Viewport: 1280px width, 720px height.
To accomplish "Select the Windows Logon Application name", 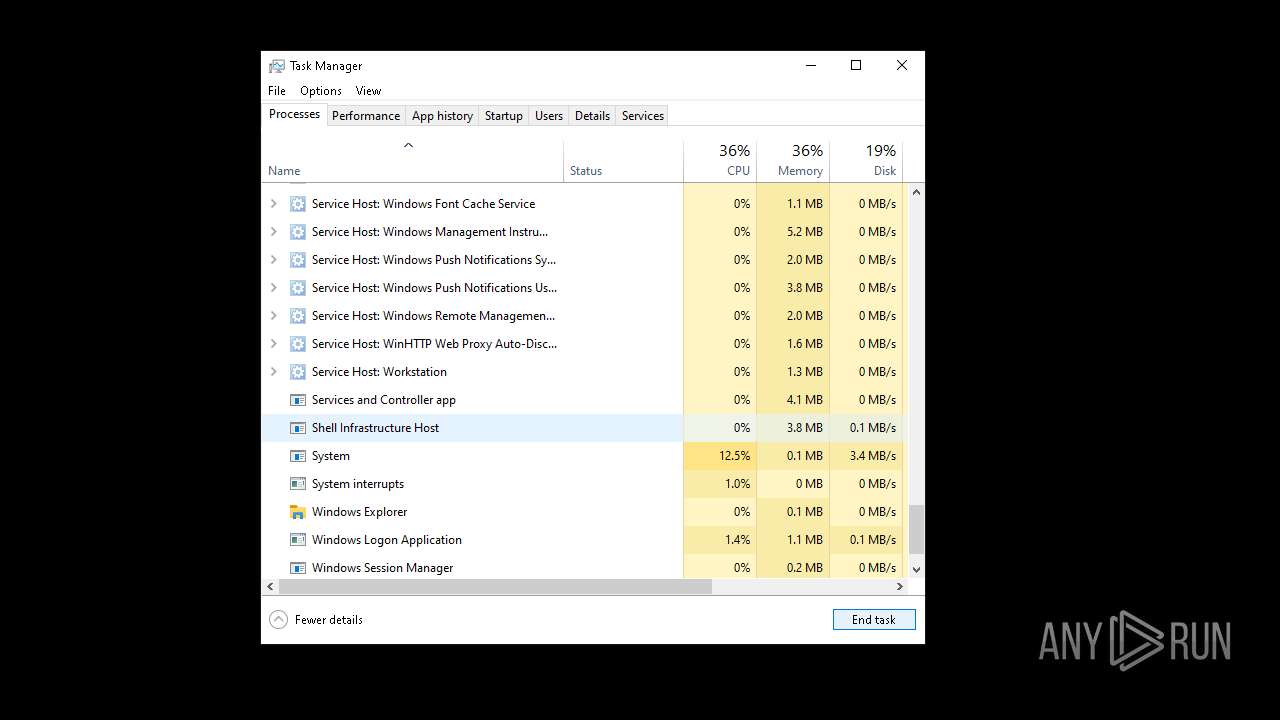I will pyautogui.click(x=387, y=540).
